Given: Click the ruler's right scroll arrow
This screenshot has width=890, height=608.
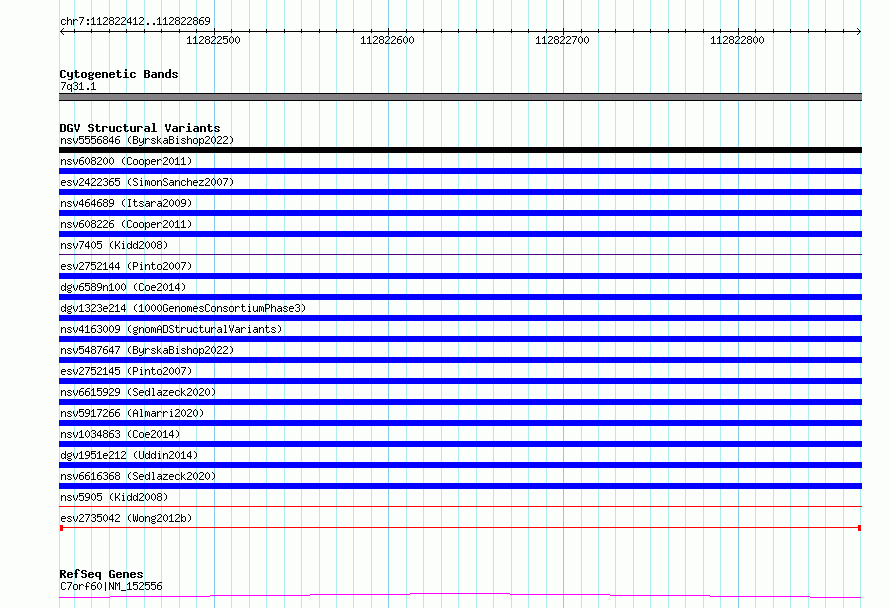Looking at the screenshot, I should tap(858, 32).
